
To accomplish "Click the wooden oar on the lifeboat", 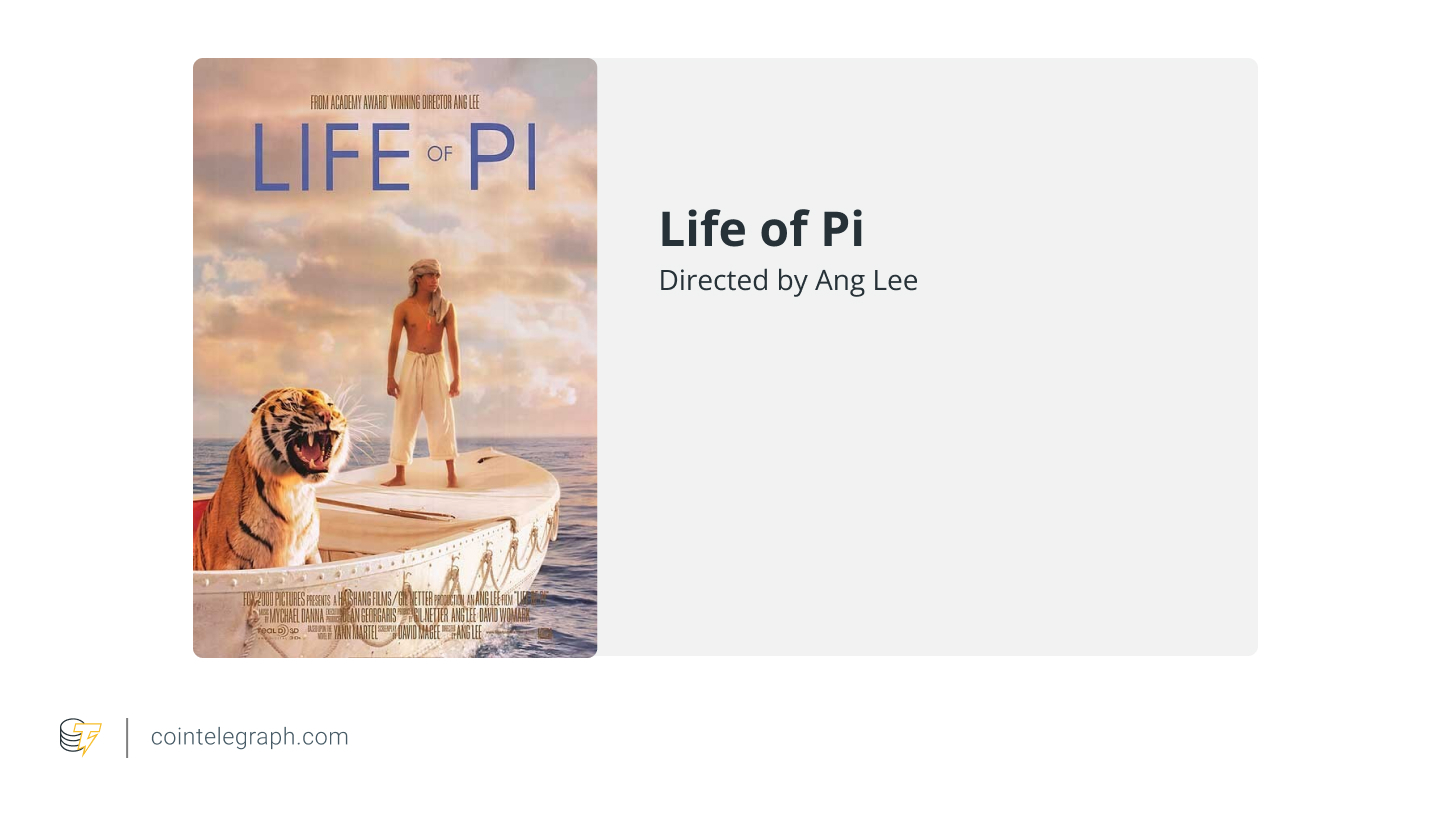I will 390,510.
